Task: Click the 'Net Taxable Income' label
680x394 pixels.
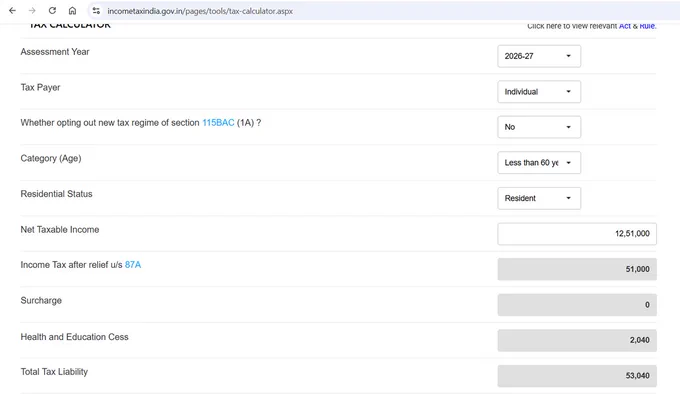Action: (x=60, y=230)
